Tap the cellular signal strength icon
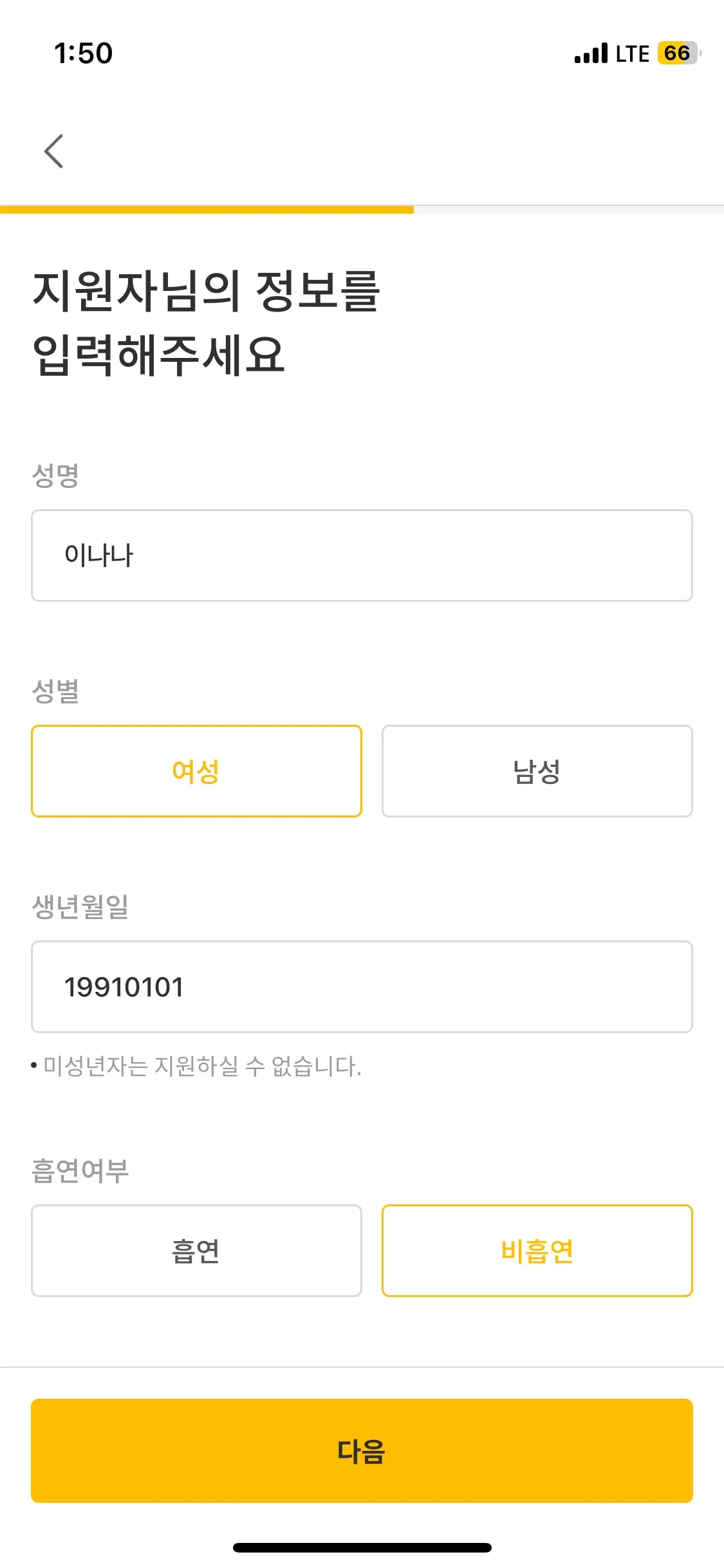This screenshot has width=724, height=1568. [591, 53]
